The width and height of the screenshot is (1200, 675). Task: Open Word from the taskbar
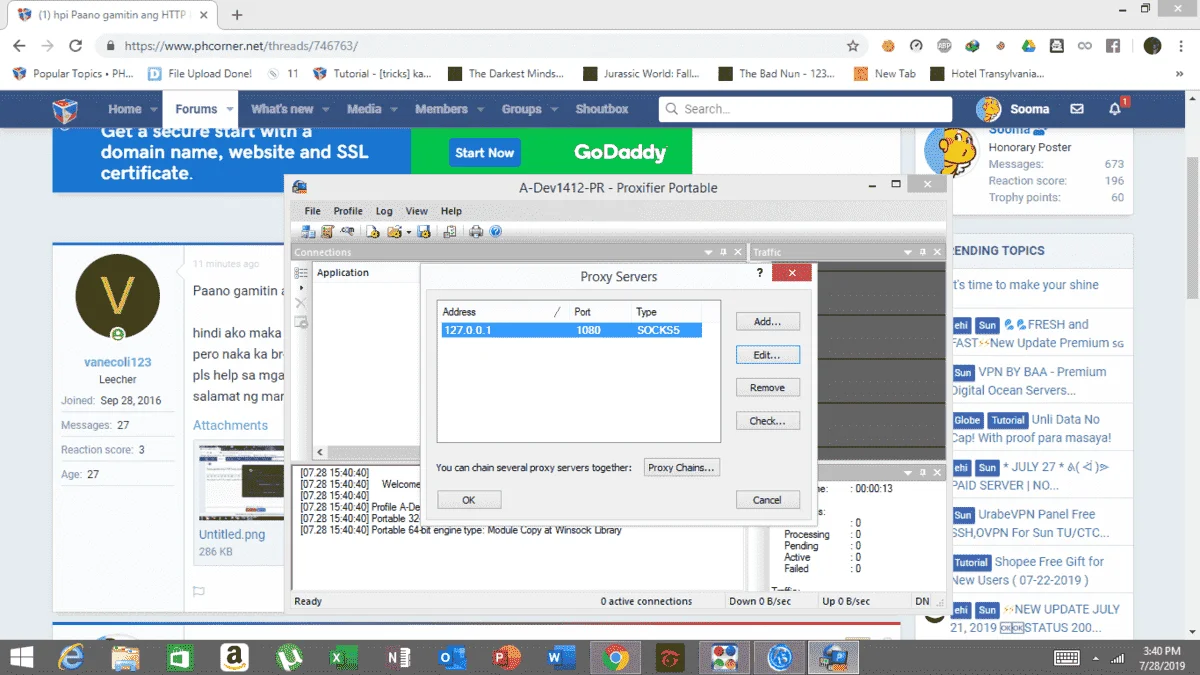[x=560, y=657]
